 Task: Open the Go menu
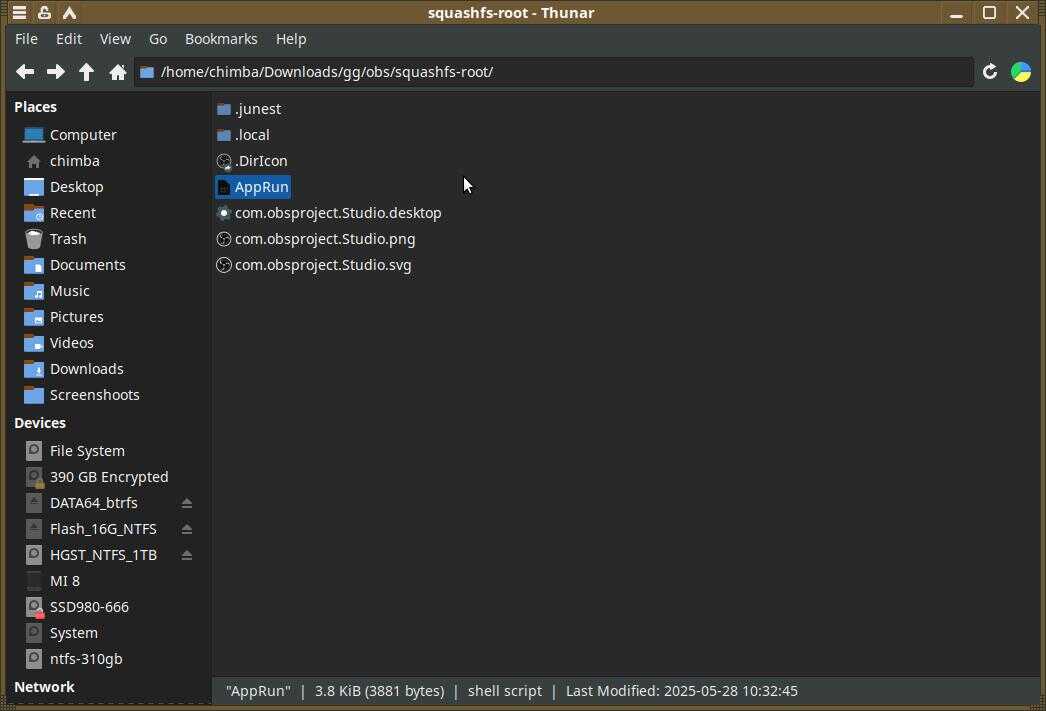[x=158, y=39]
